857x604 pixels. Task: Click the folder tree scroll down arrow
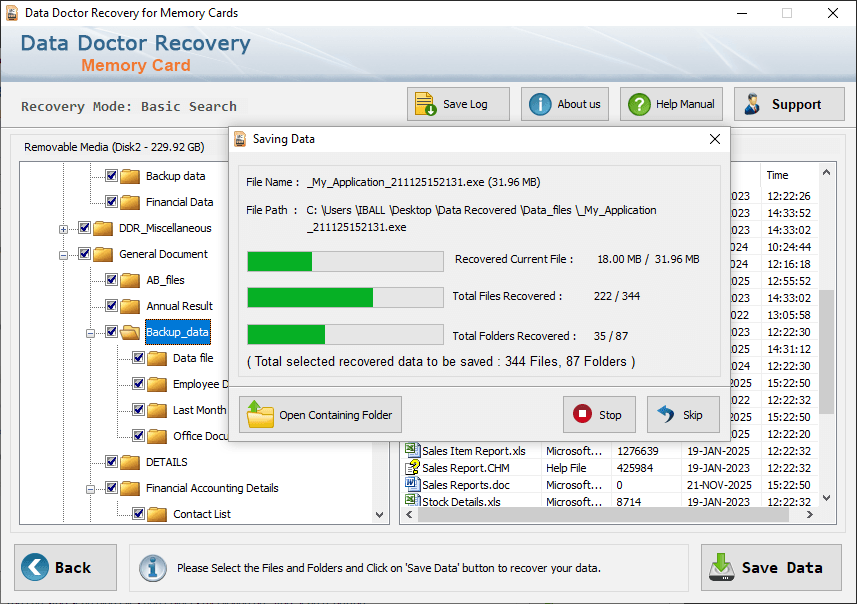(379, 514)
